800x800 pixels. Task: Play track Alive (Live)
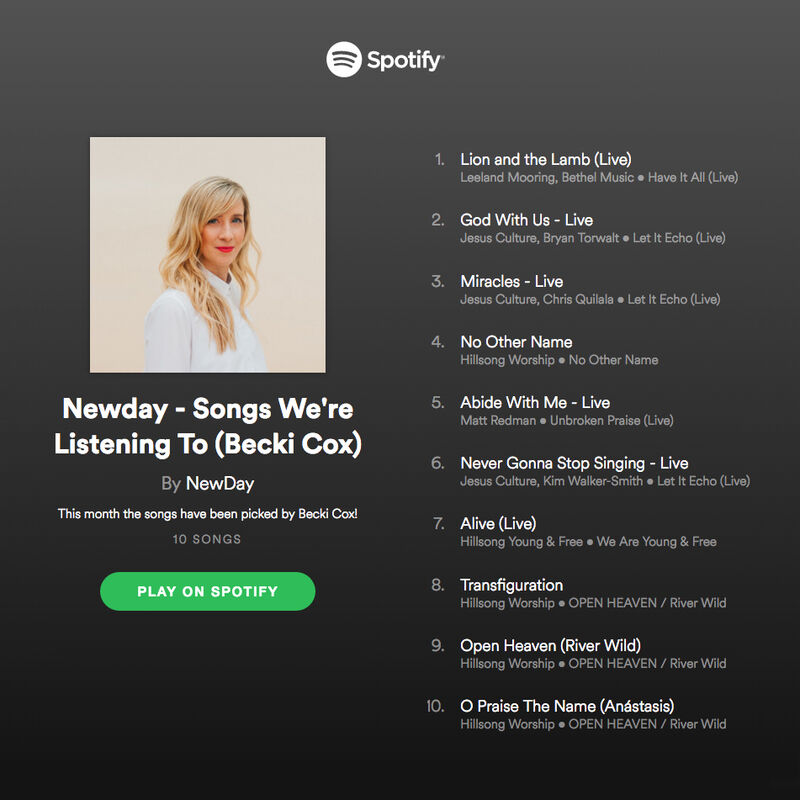pos(498,523)
